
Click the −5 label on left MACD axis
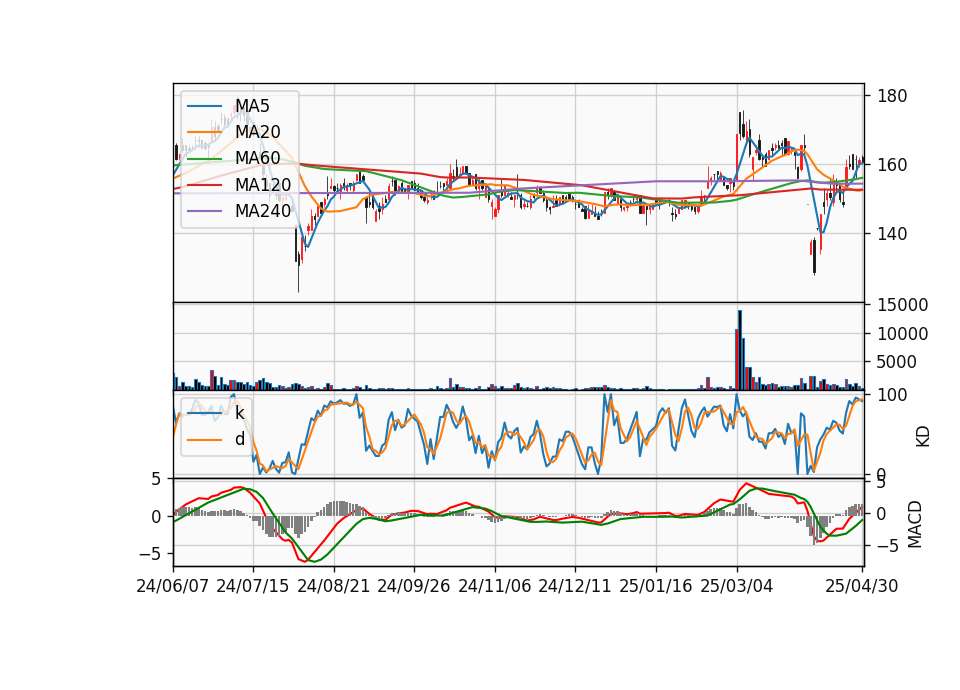[150, 554]
